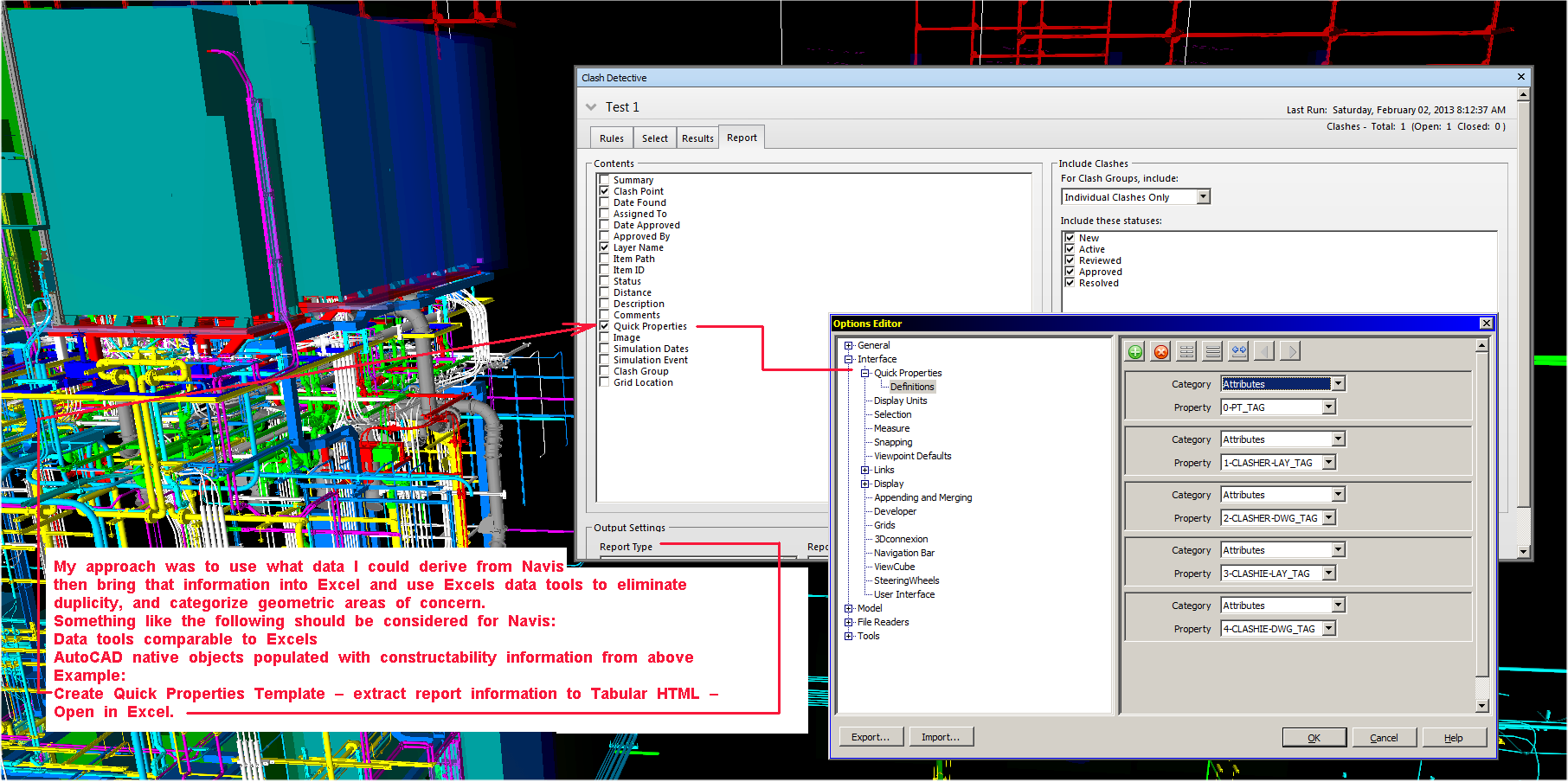Expand the File Readers tree node
Image resolution: width=1568 pixels, height=782 pixels.
click(x=849, y=622)
